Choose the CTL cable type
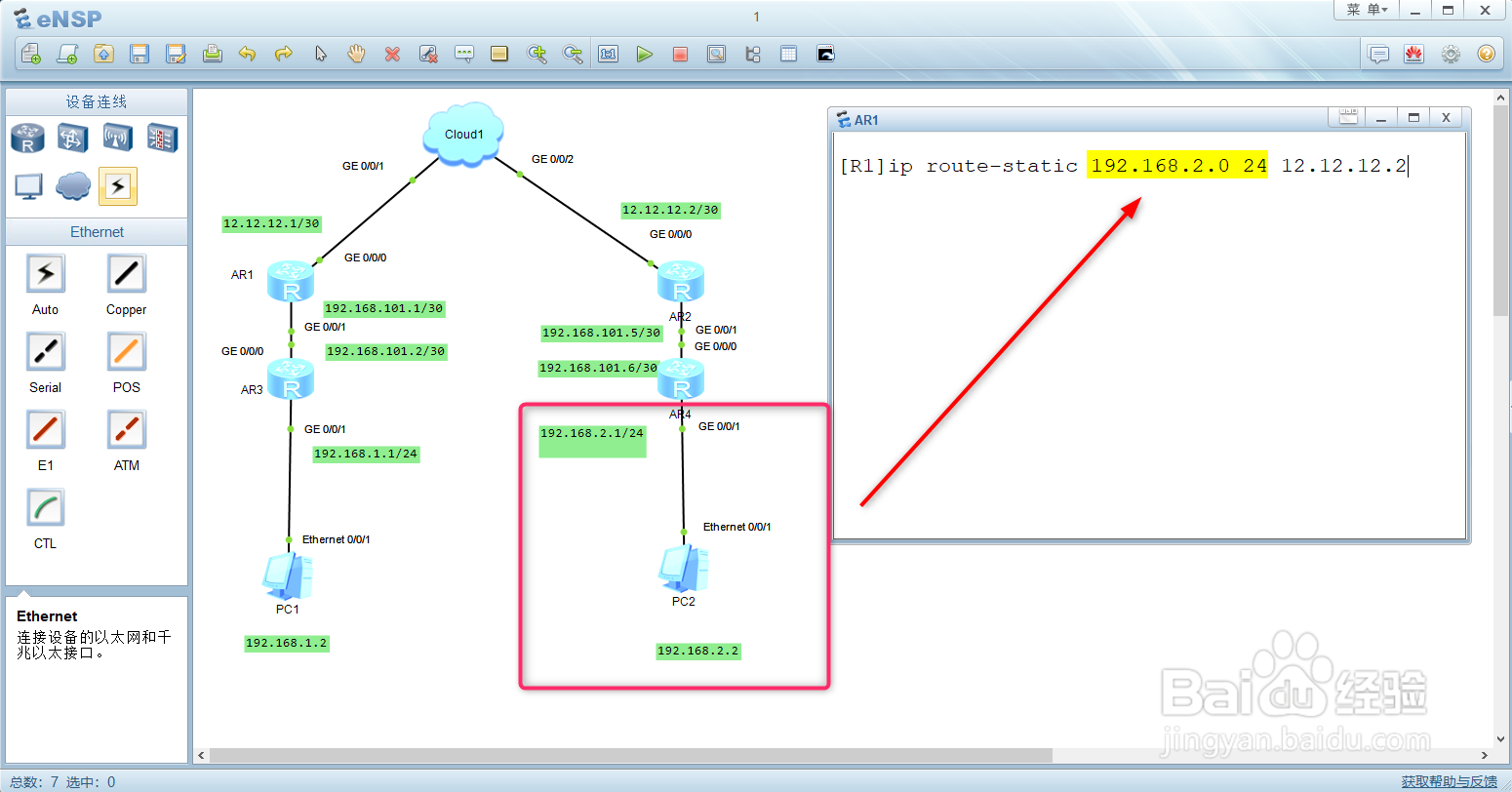1512x792 pixels. 45,508
